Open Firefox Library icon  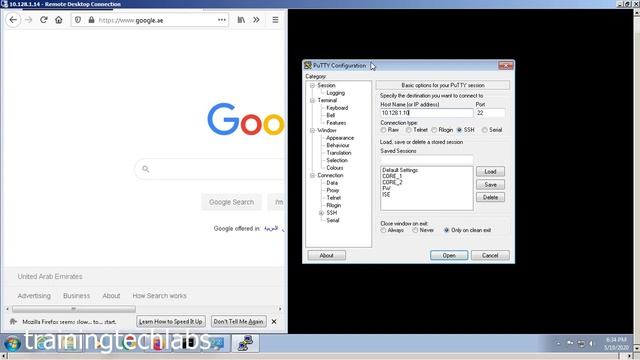tap(241, 20)
